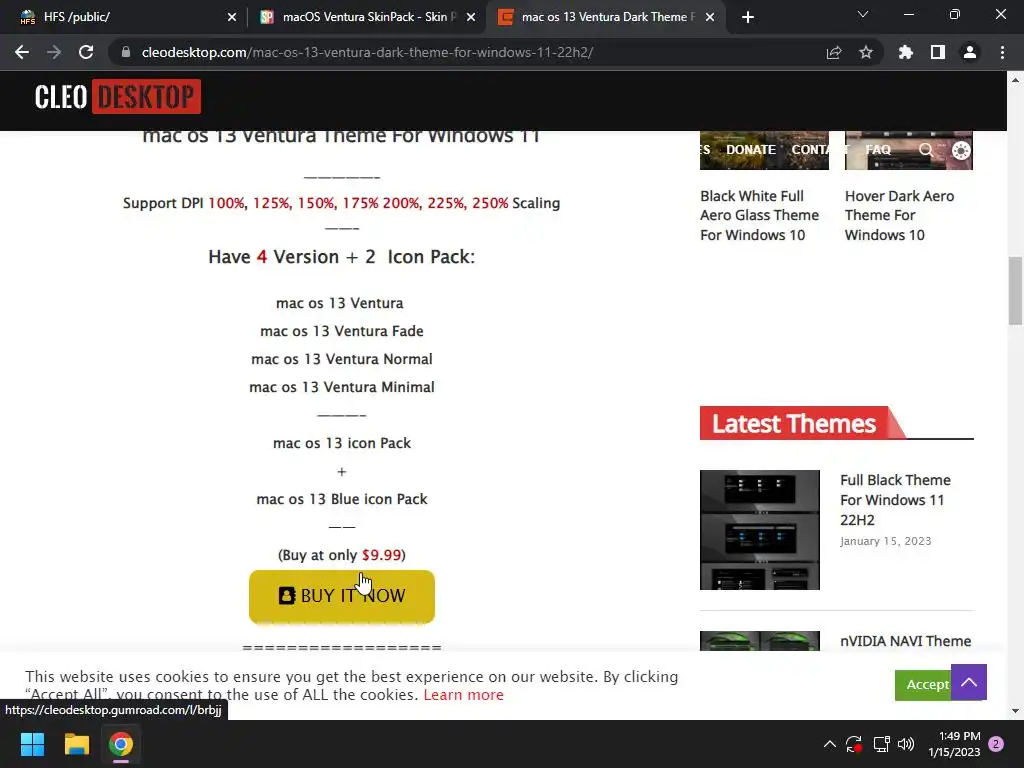This screenshot has width=1024, height=768.
Task: Open the Chrome profile icon
Action: tap(970, 52)
